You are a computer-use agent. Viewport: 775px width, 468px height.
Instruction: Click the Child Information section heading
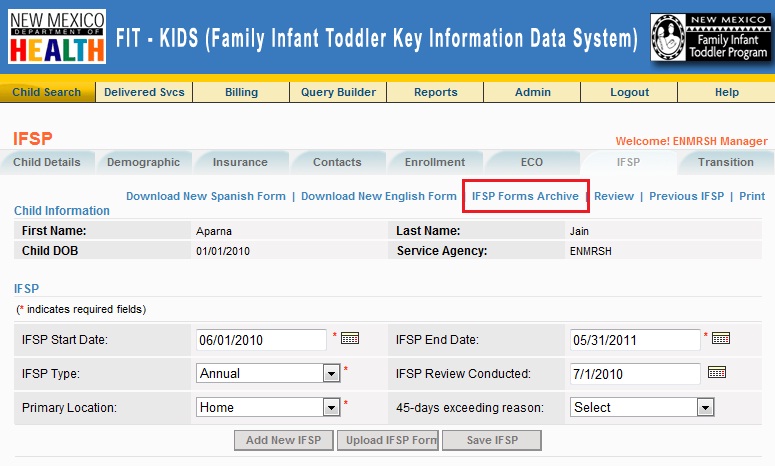coord(62,211)
